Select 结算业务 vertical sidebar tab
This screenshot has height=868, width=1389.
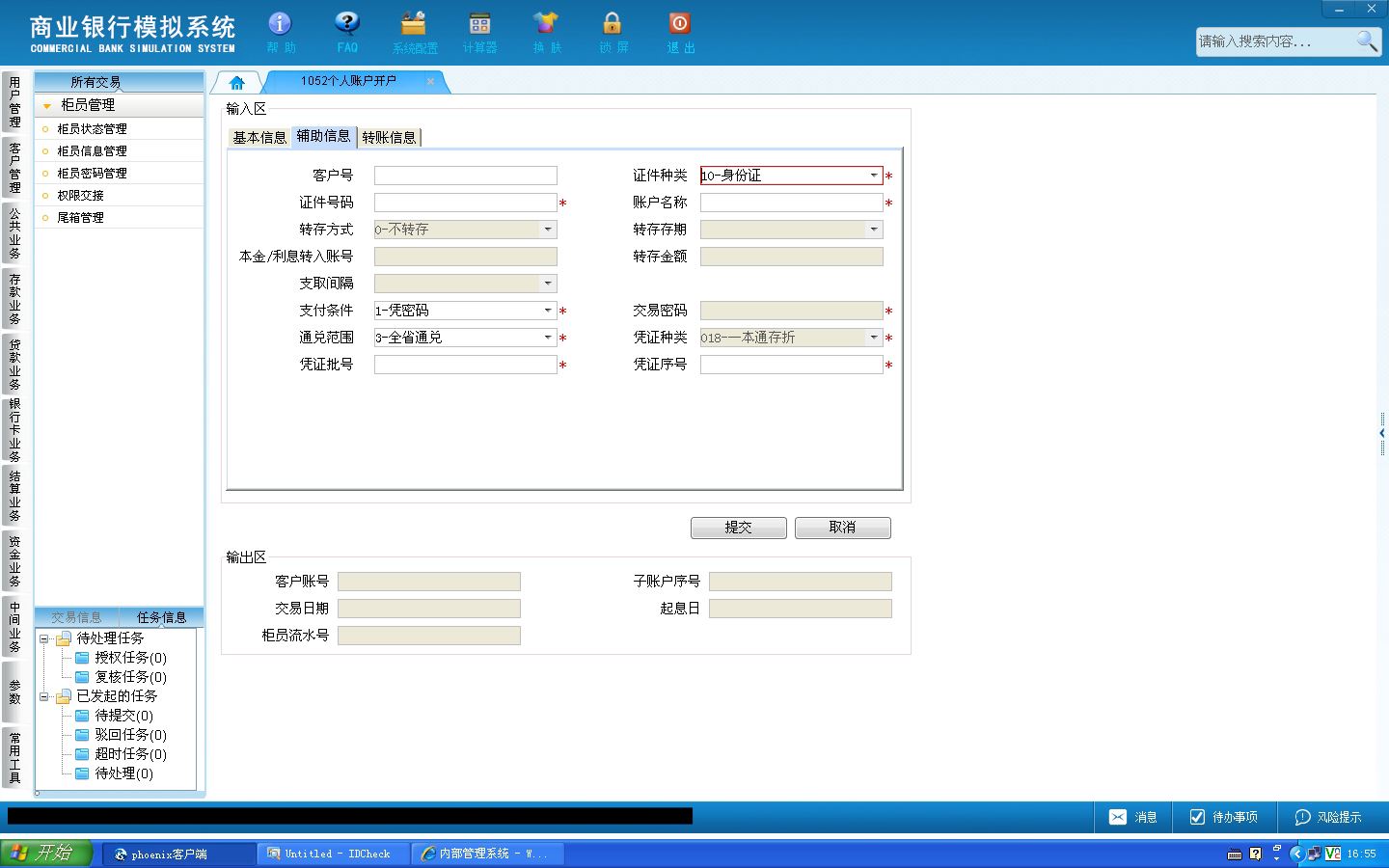(14, 496)
